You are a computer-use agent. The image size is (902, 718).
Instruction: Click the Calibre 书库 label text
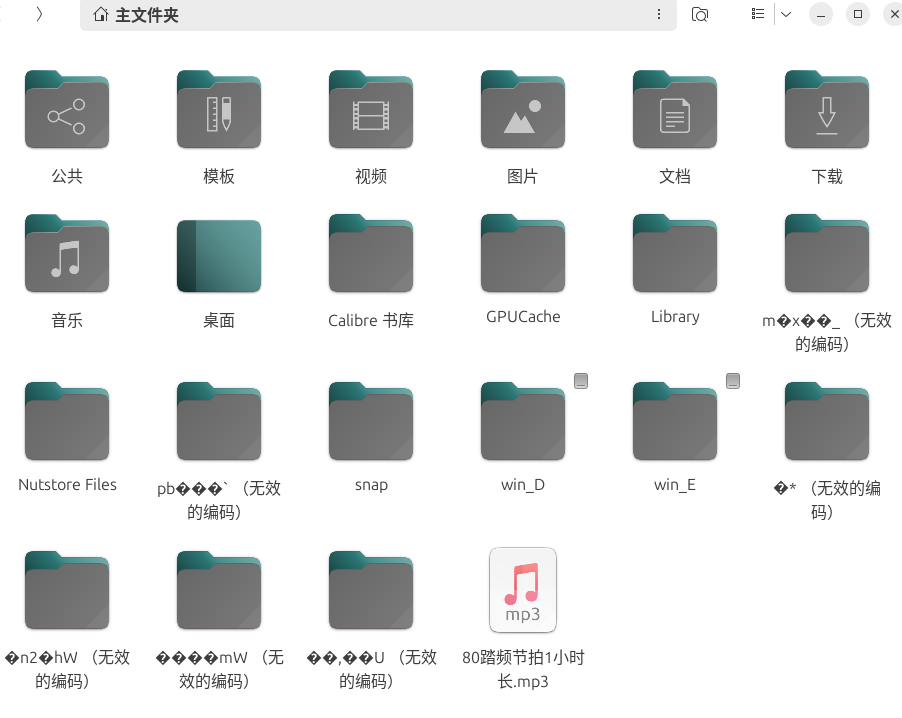pyautogui.click(x=371, y=320)
